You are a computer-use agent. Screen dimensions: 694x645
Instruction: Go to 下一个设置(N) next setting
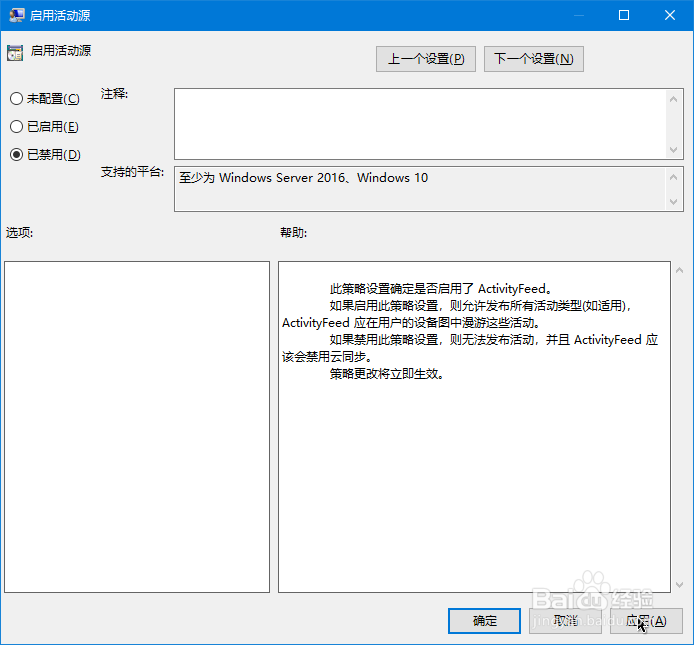click(x=534, y=59)
